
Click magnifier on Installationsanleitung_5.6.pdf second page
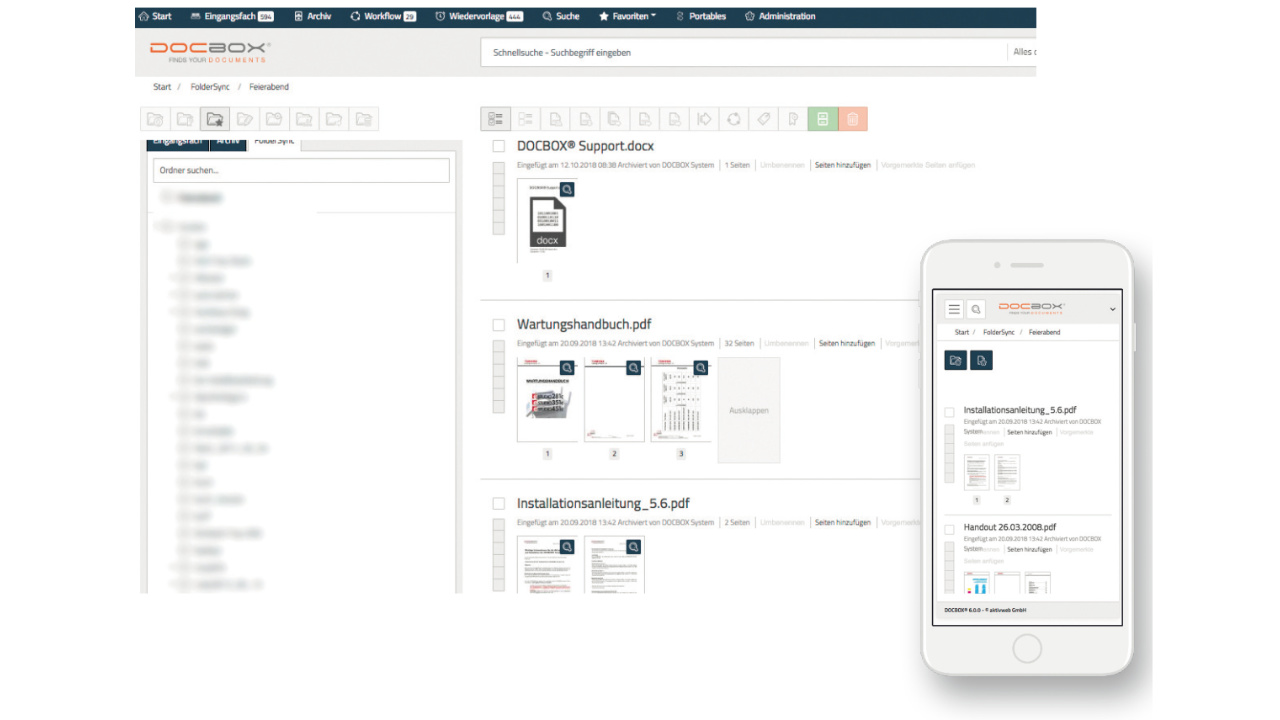tap(633, 546)
